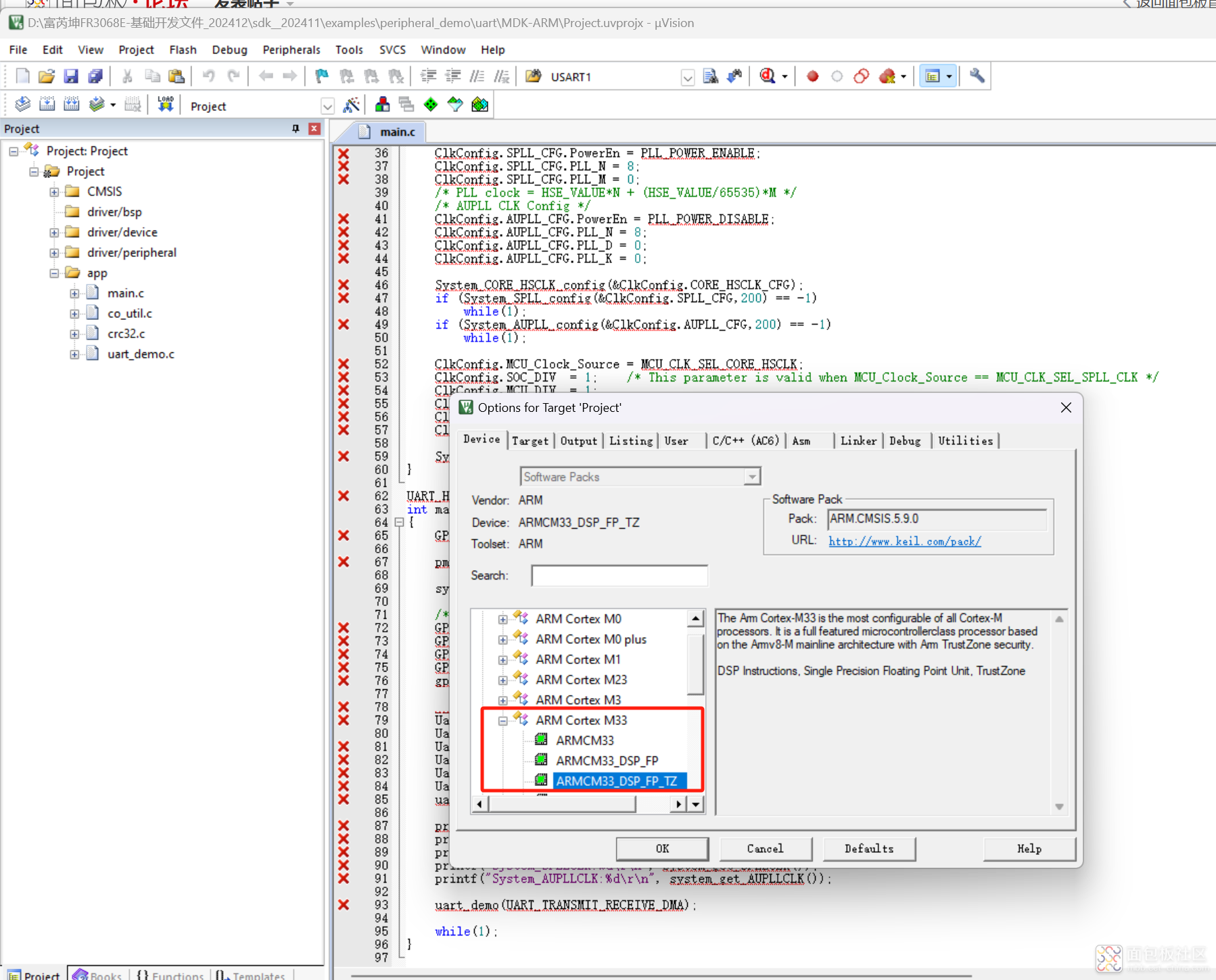Open the Pack Installer icon
1216x980 pixels.
coord(480,105)
